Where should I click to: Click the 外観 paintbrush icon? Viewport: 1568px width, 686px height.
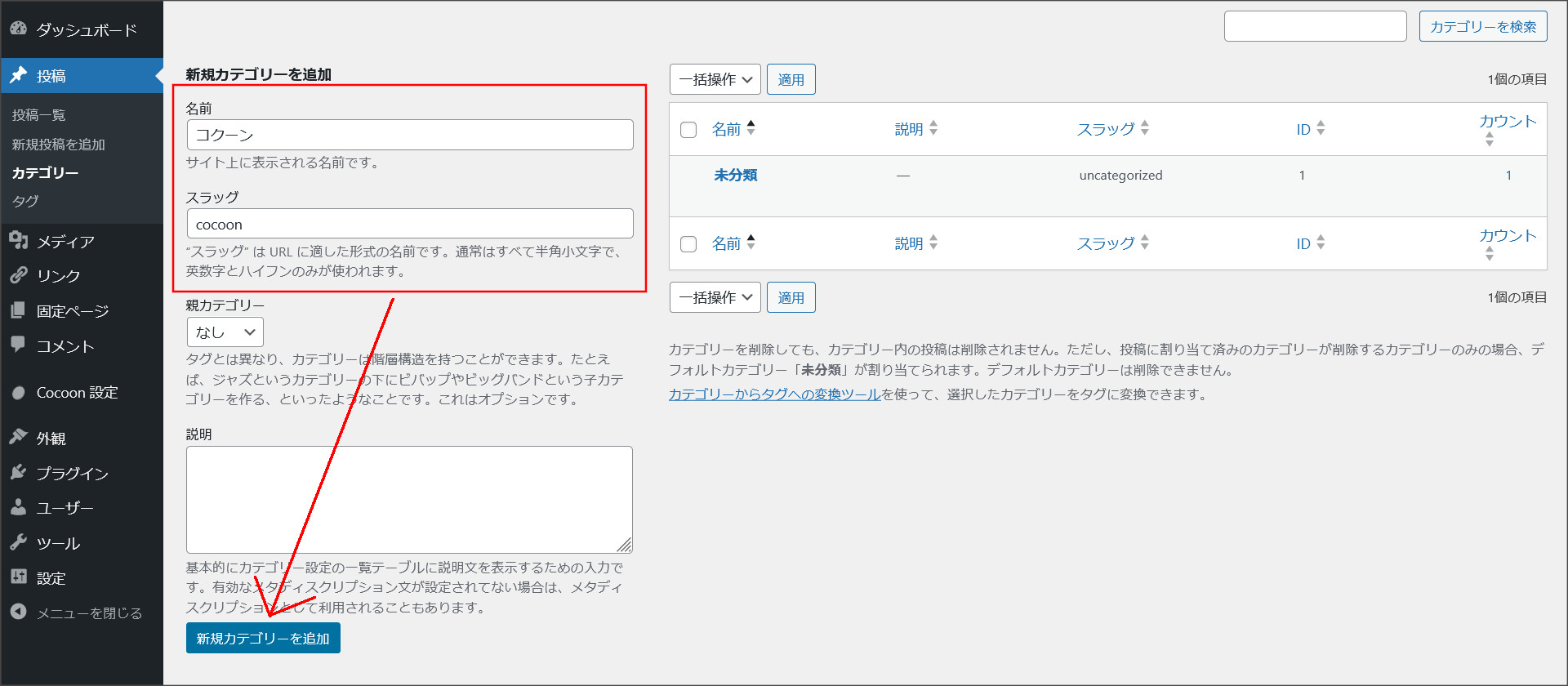coord(18,437)
